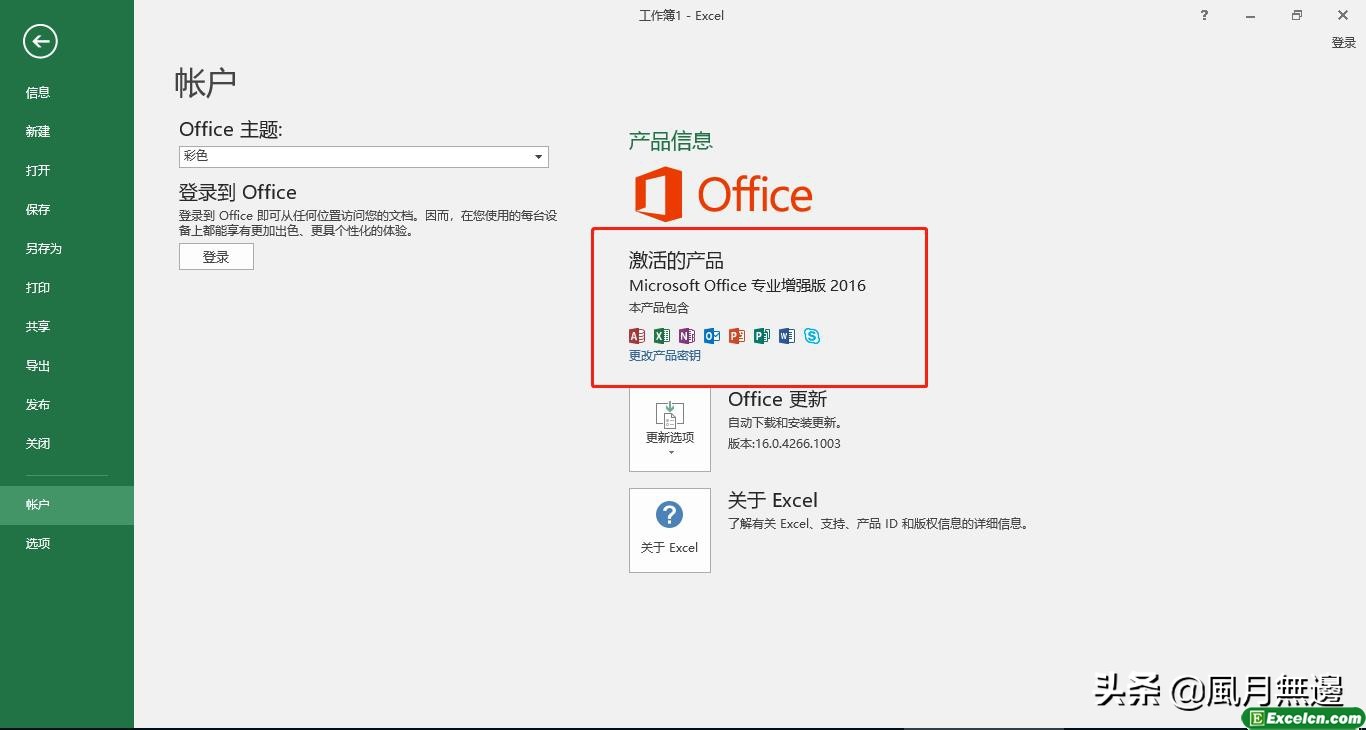Click the 关于 Excel question mark icon

[668, 515]
